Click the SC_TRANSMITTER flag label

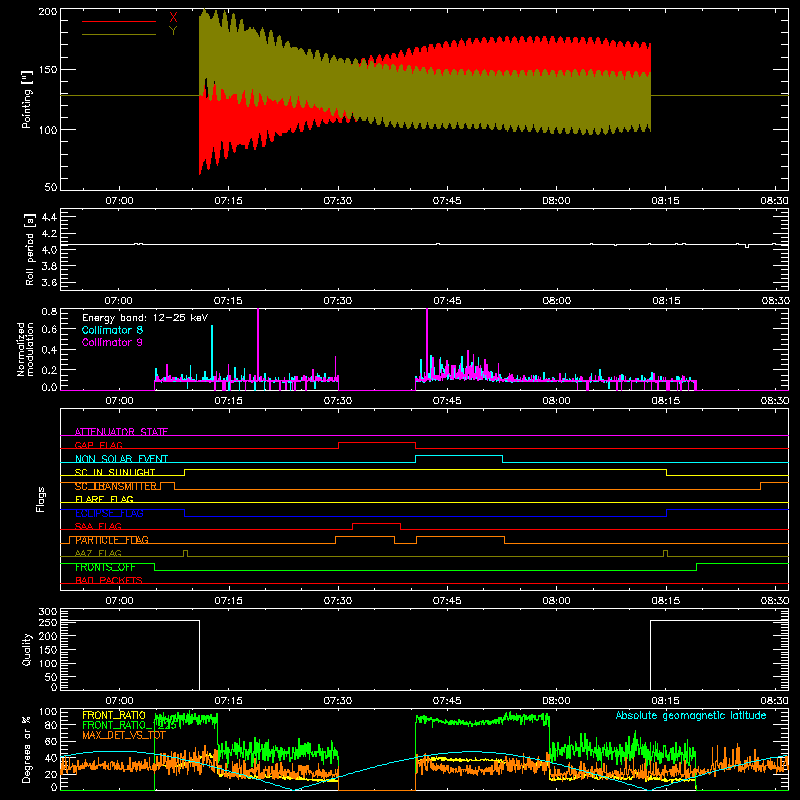[116, 486]
